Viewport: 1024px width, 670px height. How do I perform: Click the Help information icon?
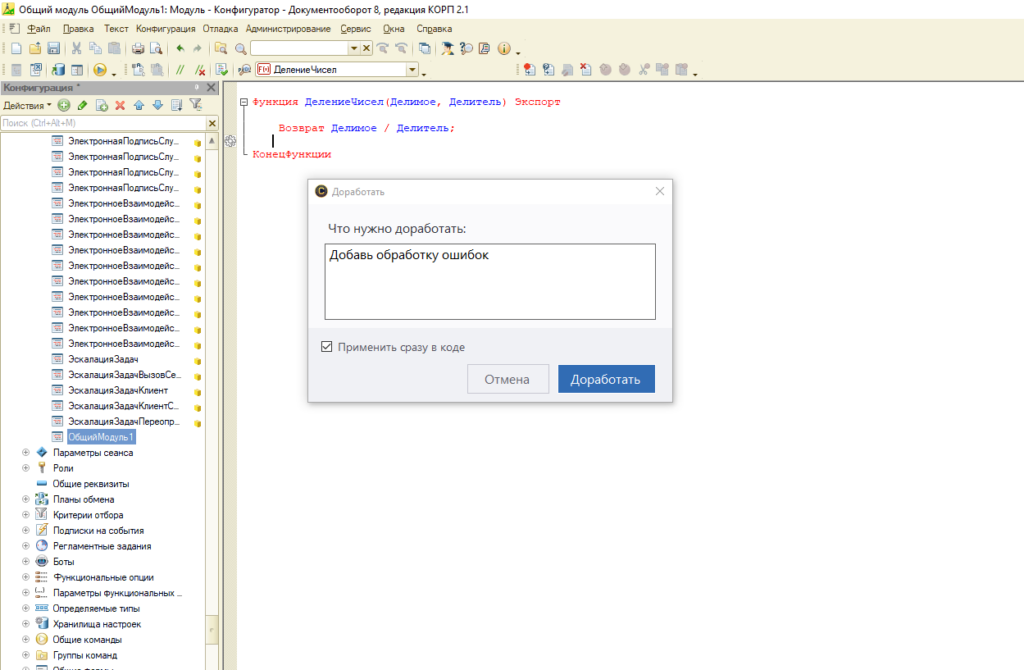pyautogui.click(x=504, y=48)
